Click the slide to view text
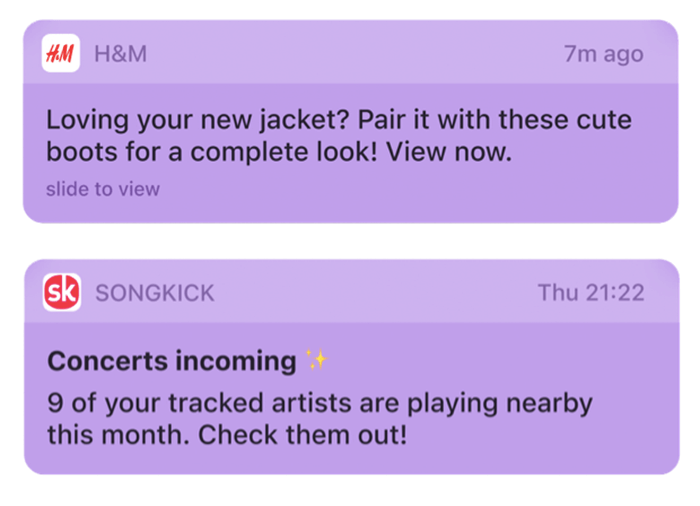This screenshot has width=700, height=506. click(103, 189)
